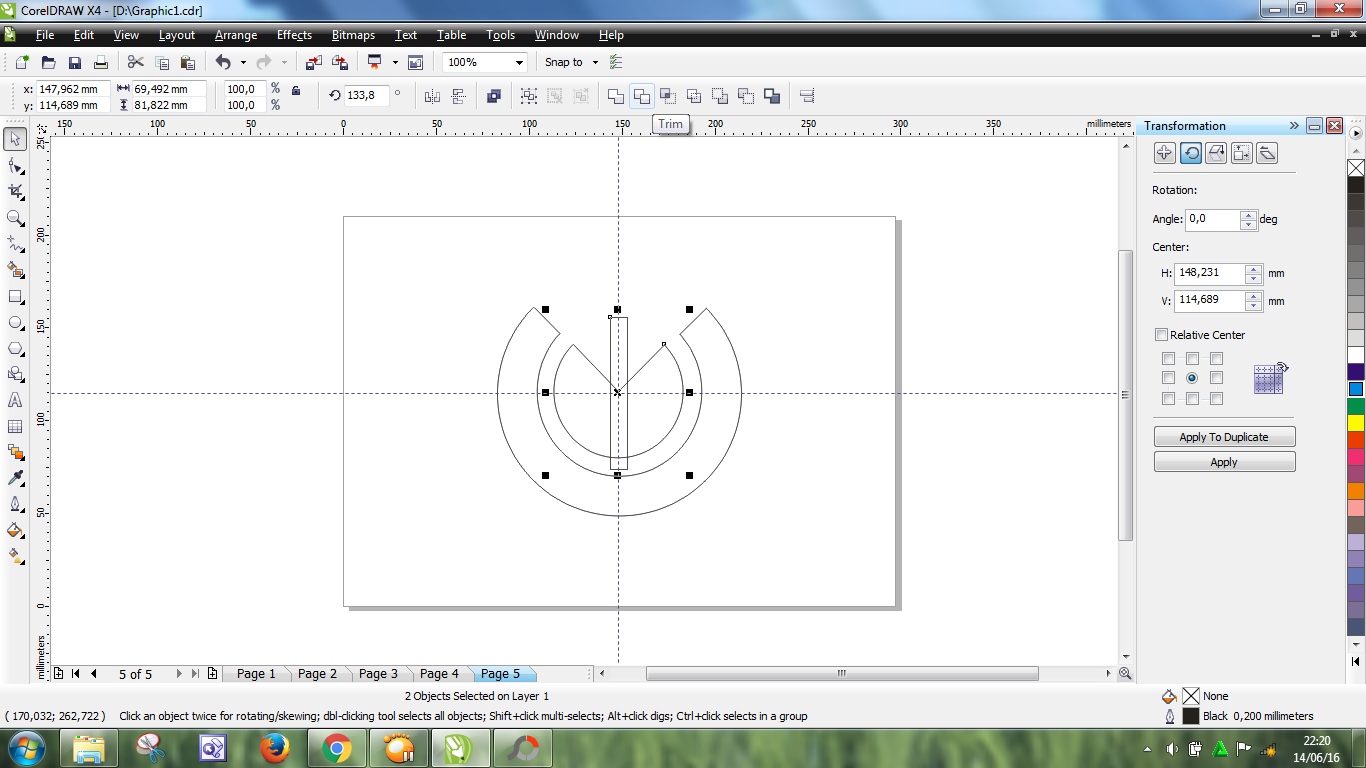Open the Bitmaps menu

click(353, 35)
